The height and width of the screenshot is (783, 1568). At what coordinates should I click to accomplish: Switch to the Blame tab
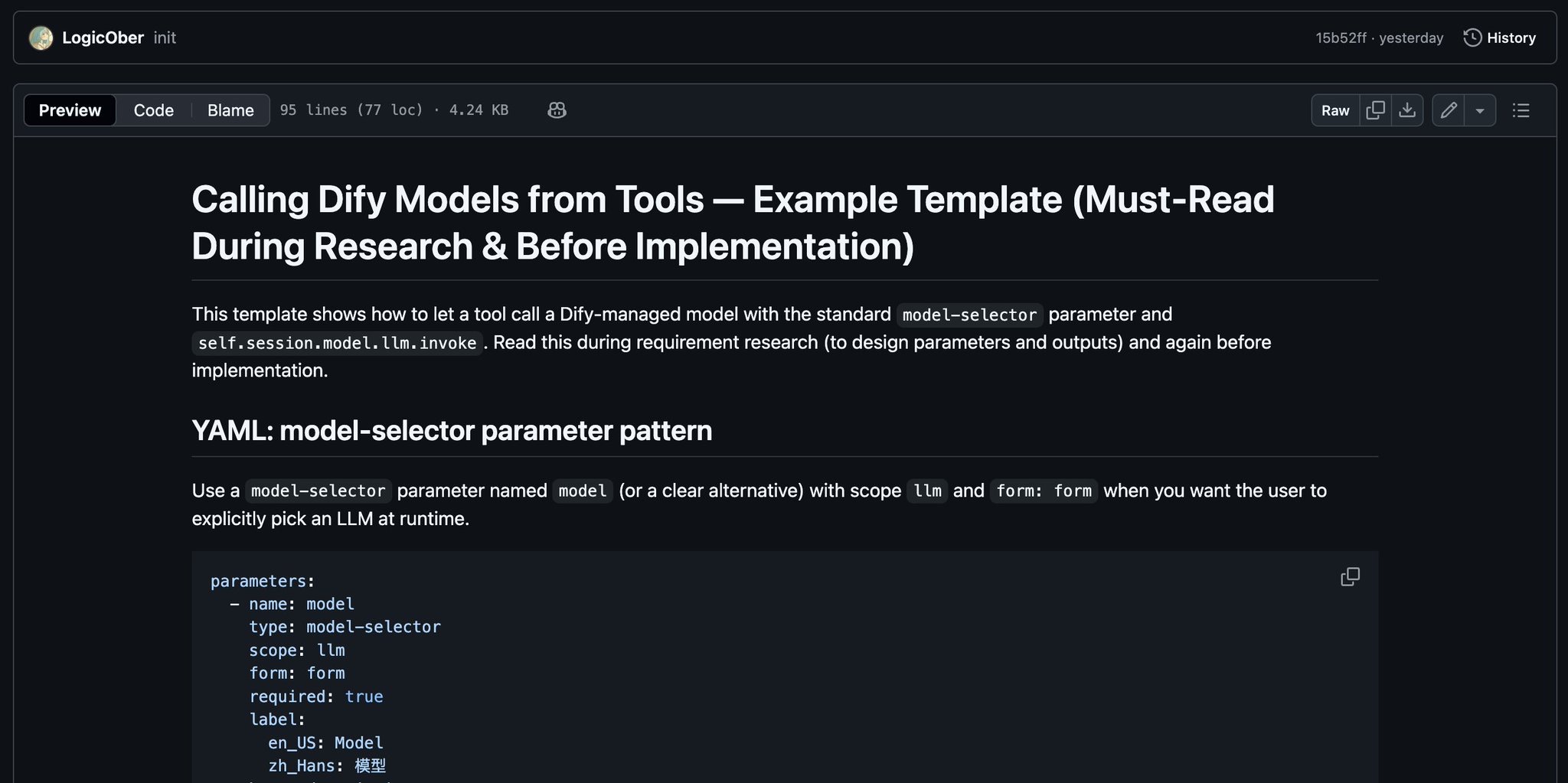point(230,110)
